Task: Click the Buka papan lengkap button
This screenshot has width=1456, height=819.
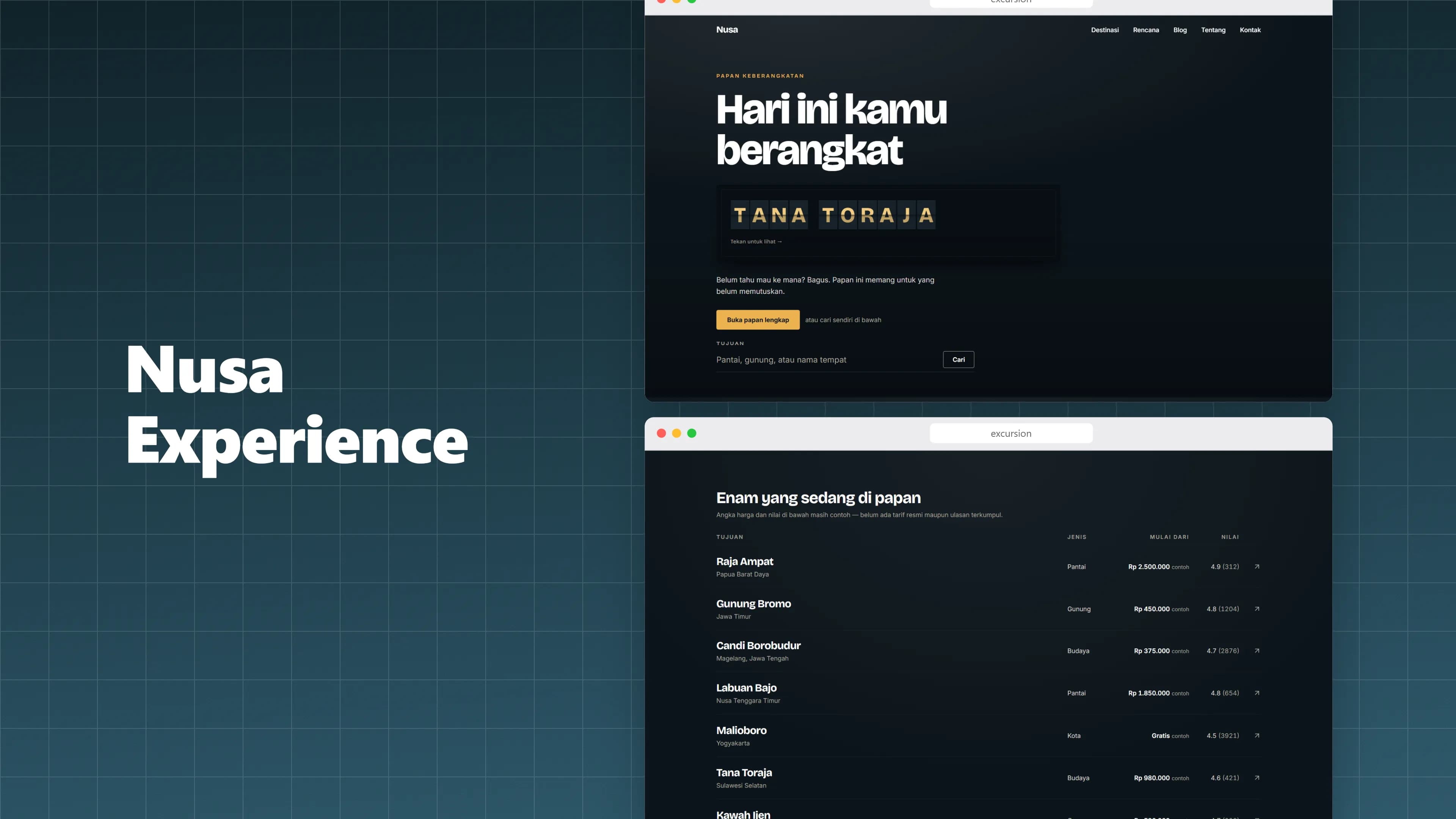Action: (x=758, y=319)
